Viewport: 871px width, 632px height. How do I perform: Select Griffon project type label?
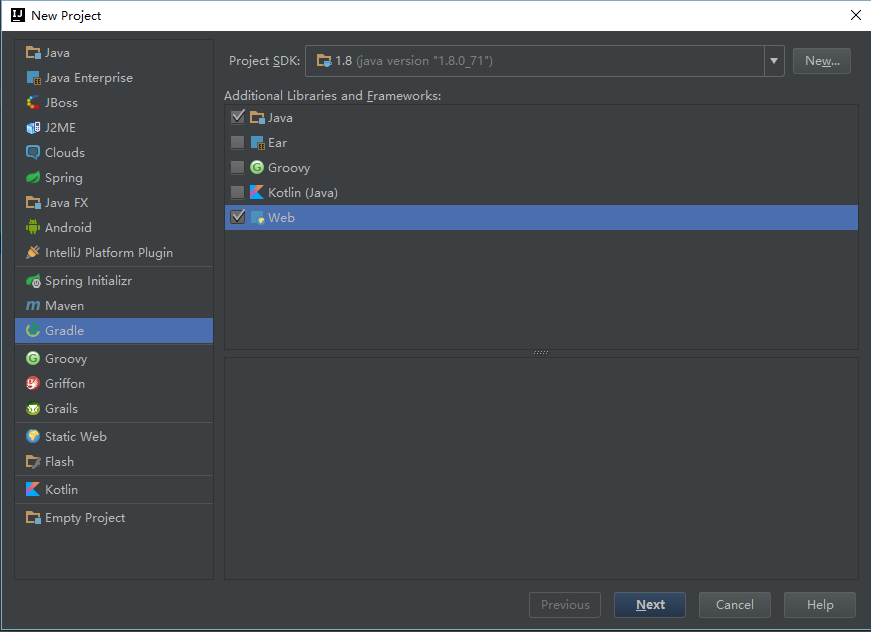(x=65, y=384)
